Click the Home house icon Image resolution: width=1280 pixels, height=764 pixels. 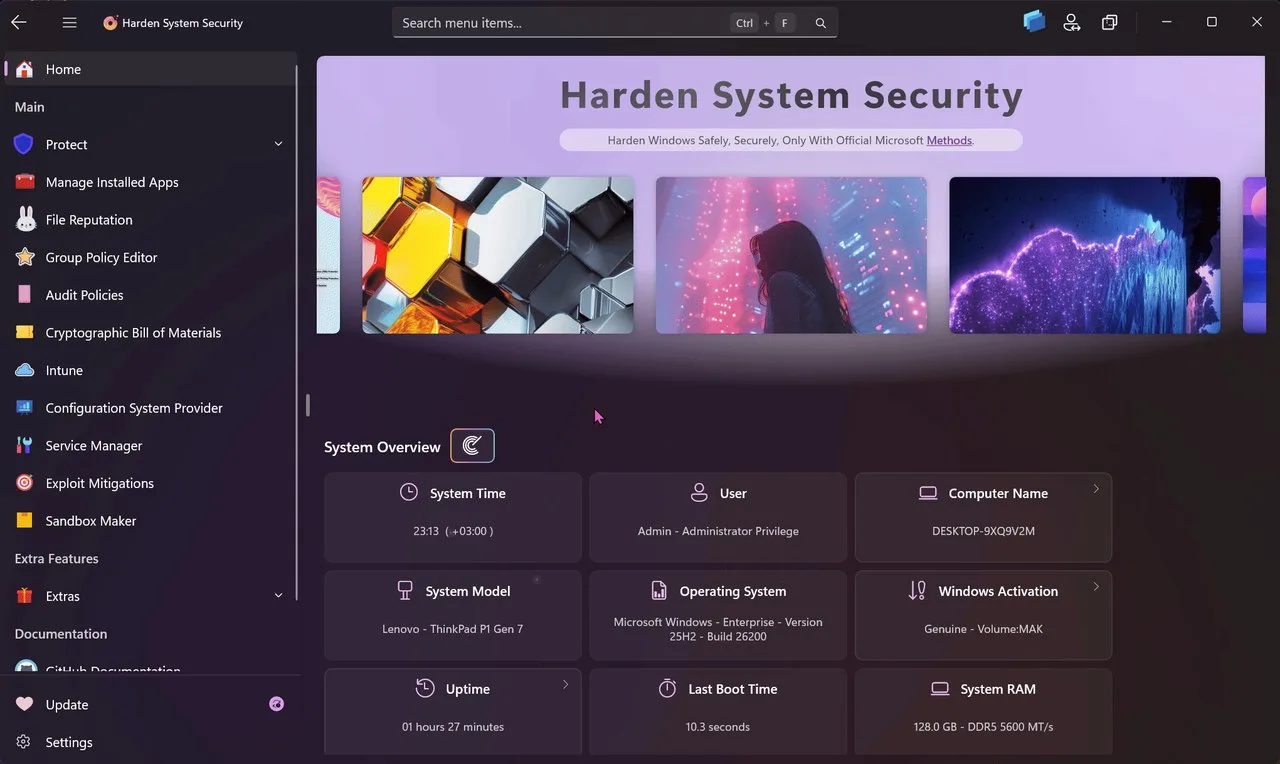24,69
